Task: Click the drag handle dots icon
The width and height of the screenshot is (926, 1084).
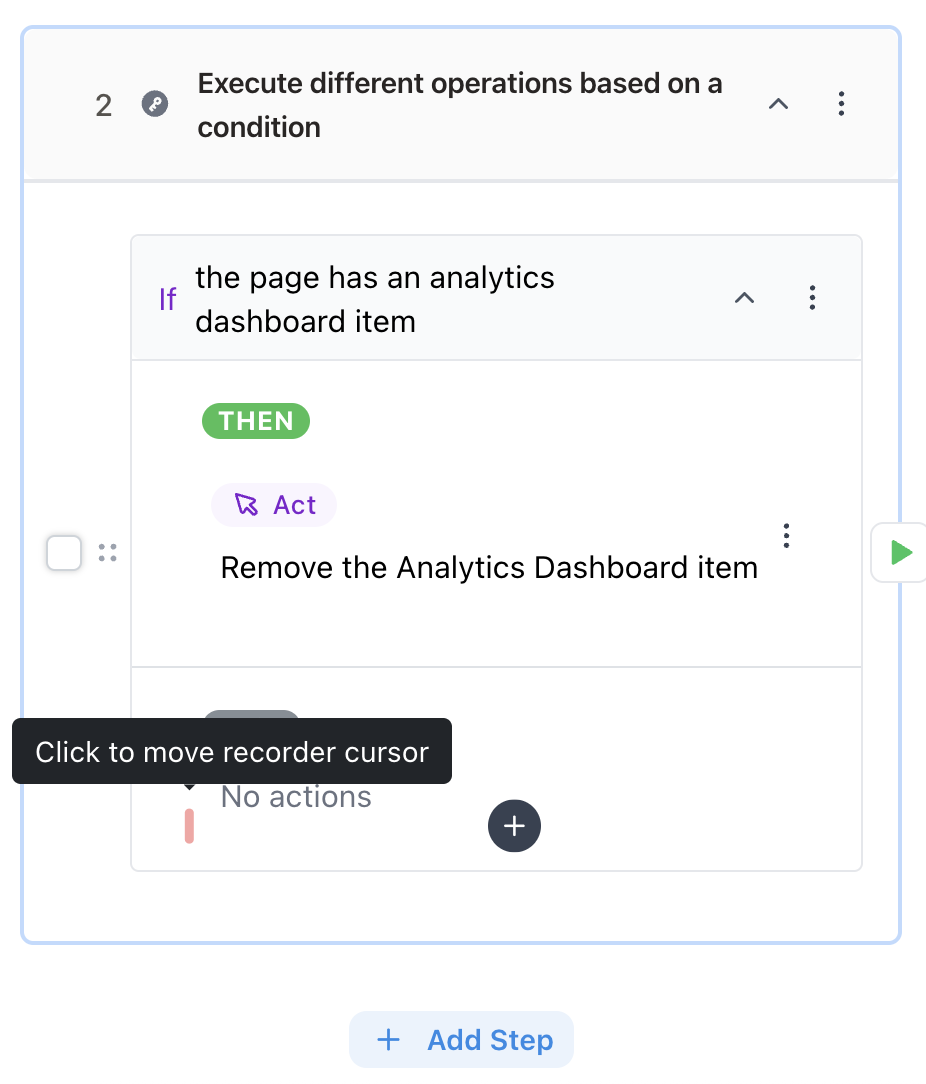Action: [x=107, y=552]
